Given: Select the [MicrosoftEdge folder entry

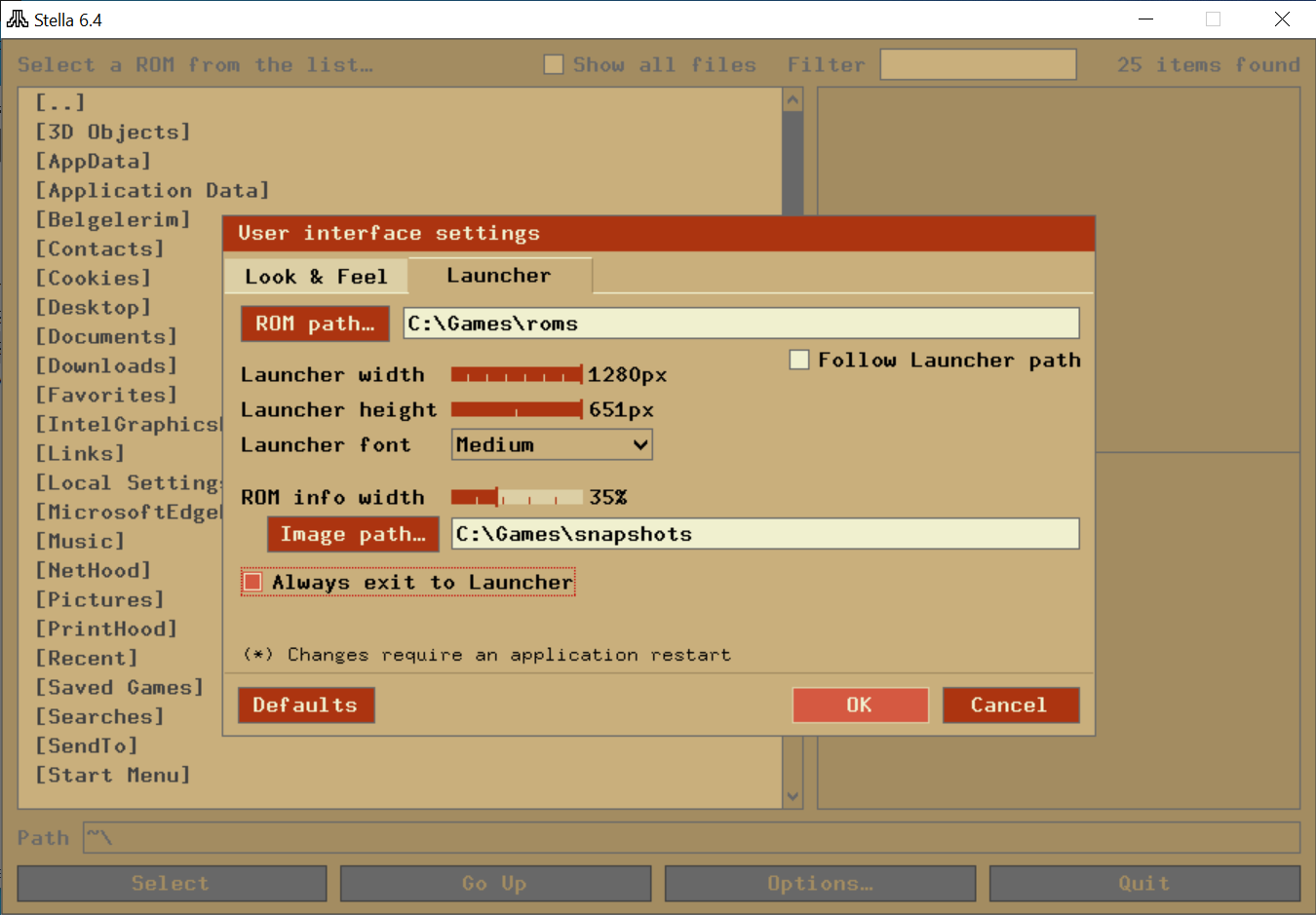Looking at the screenshot, I should (128, 512).
